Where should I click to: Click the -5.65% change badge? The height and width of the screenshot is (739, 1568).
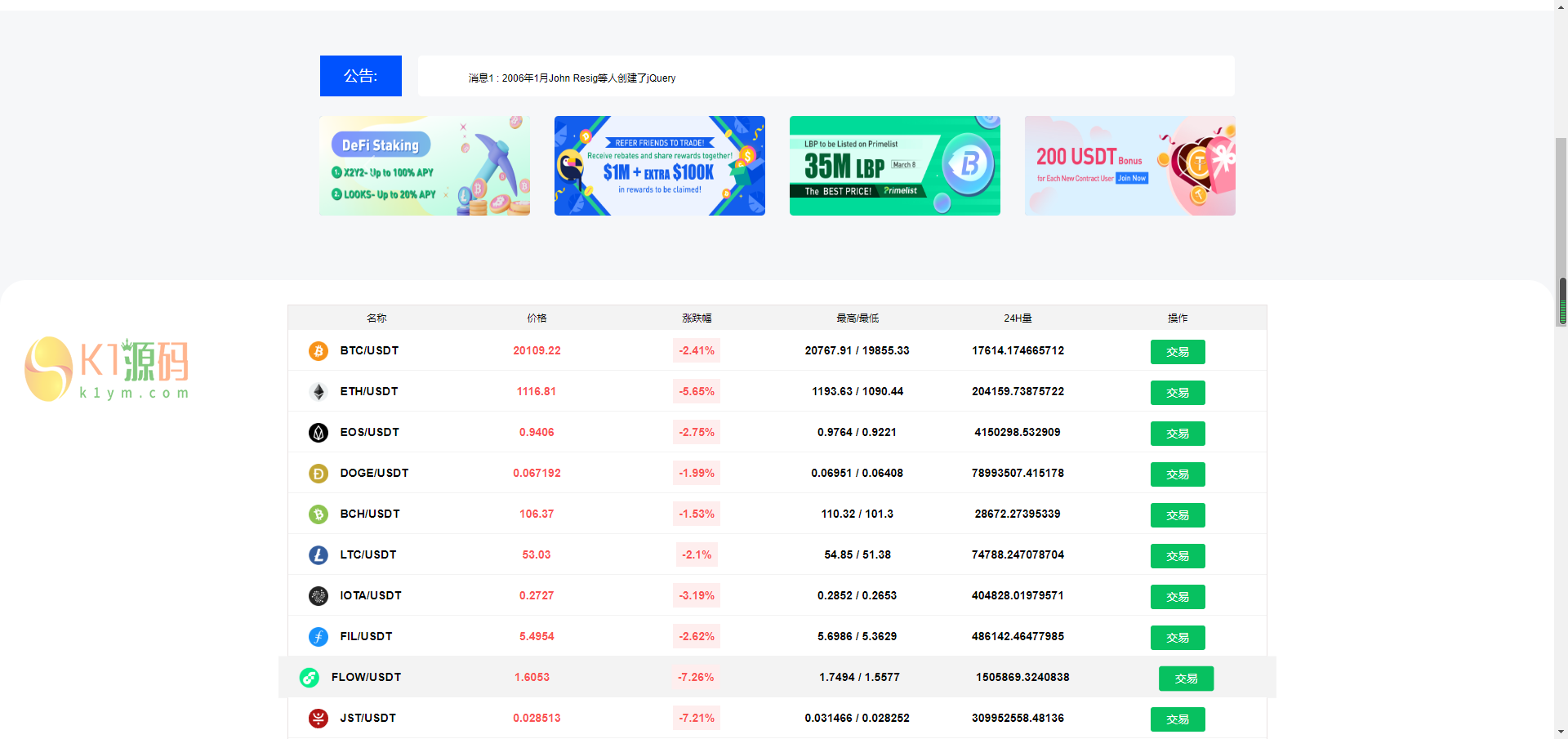697,391
